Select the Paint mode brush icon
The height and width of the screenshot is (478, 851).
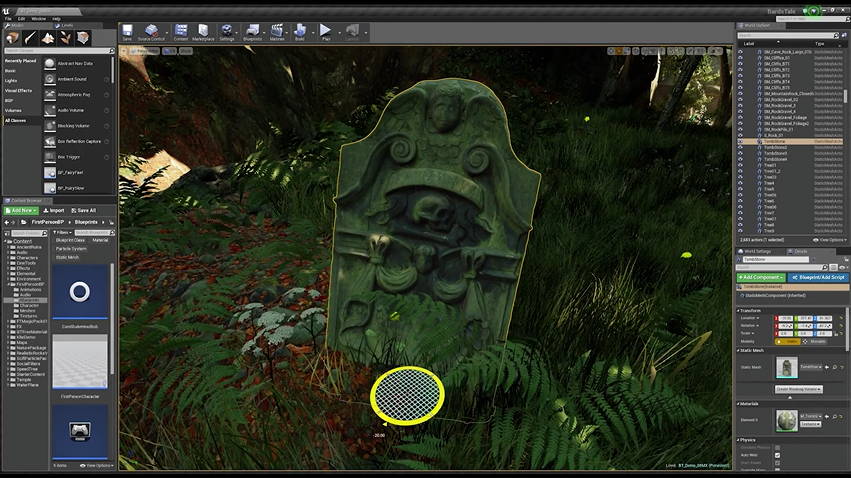pos(30,37)
